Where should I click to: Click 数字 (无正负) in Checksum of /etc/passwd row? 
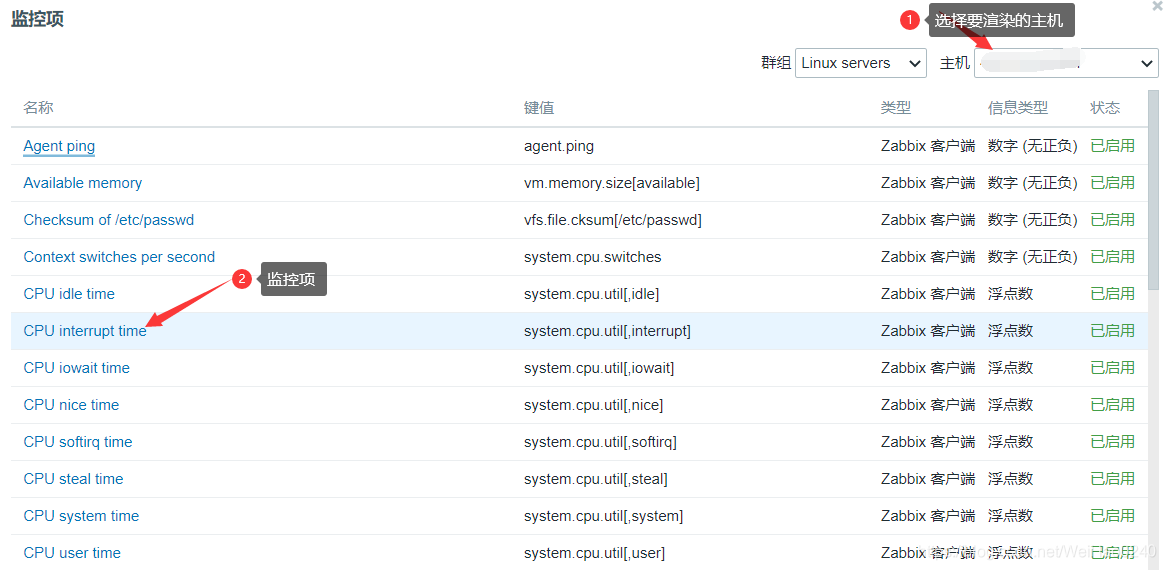coord(1033,220)
